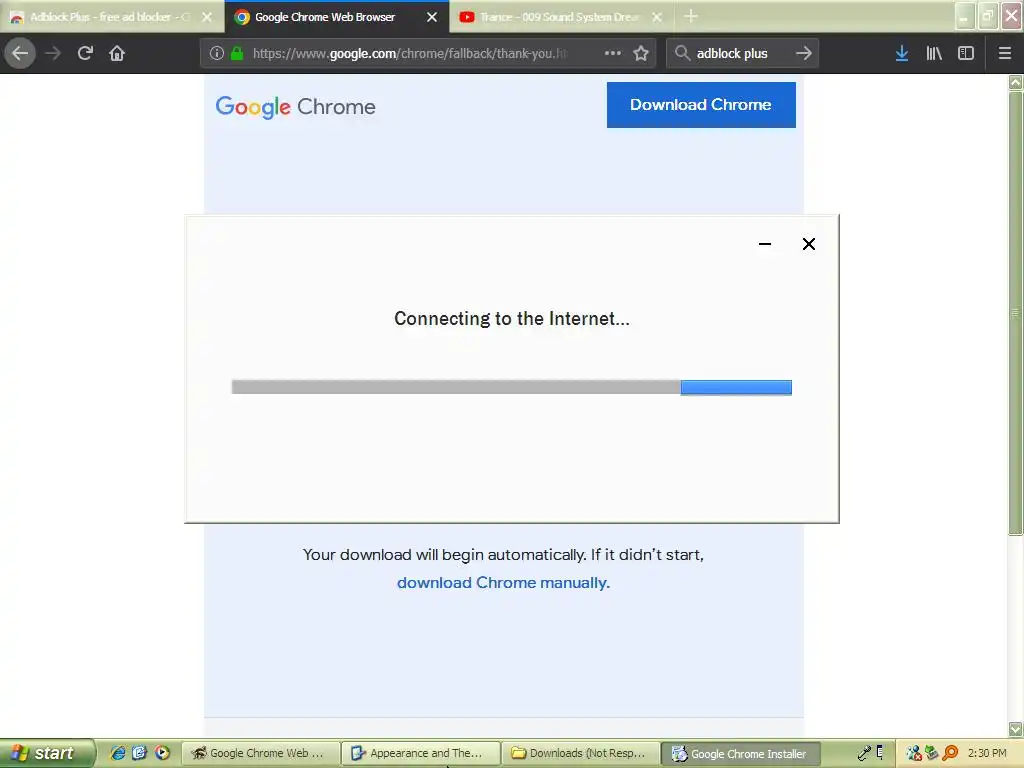Open the Firefox hamburger menu
1024x768 pixels.
point(1005,53)
